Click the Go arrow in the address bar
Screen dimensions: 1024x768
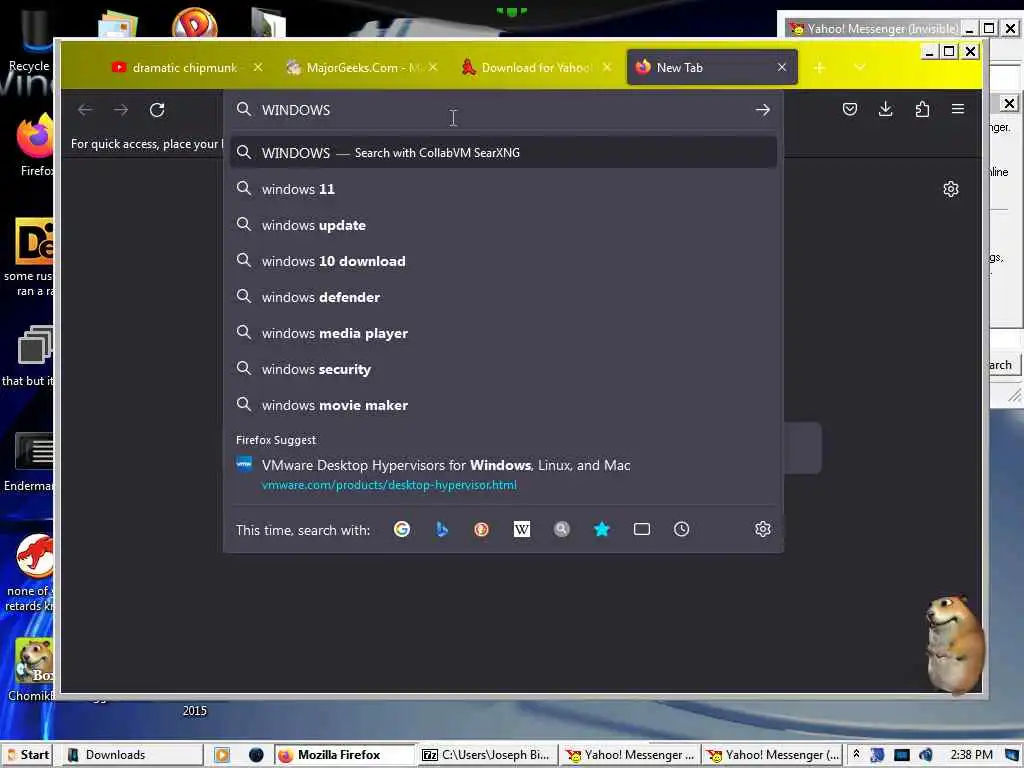[x=762, y=110]
